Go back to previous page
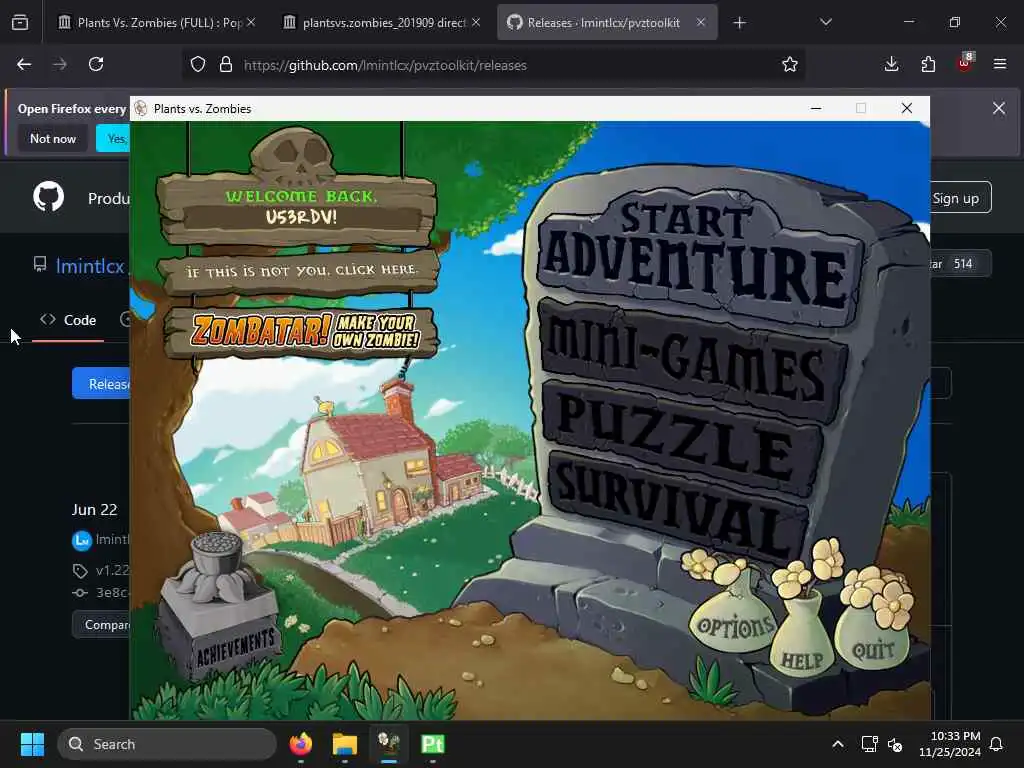1024x768 pixels. point(24,64)
